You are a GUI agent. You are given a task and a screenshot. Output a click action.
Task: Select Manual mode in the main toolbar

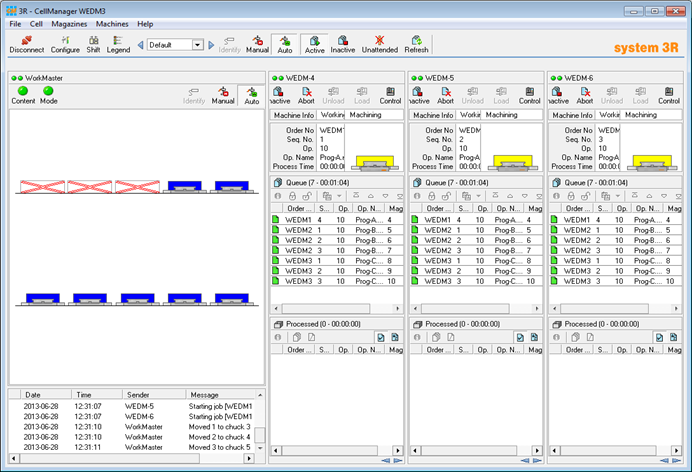(257, 45)
